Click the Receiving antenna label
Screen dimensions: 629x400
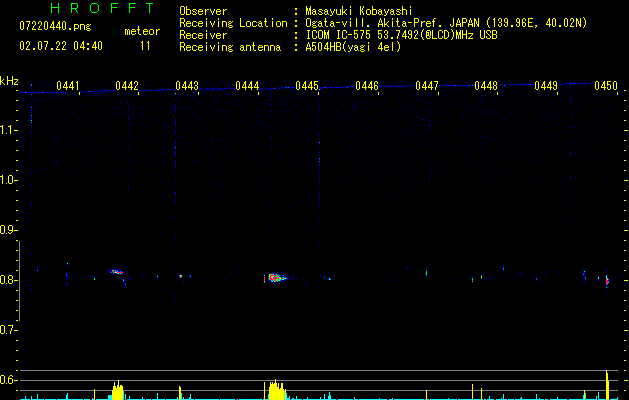click(230, 47)
